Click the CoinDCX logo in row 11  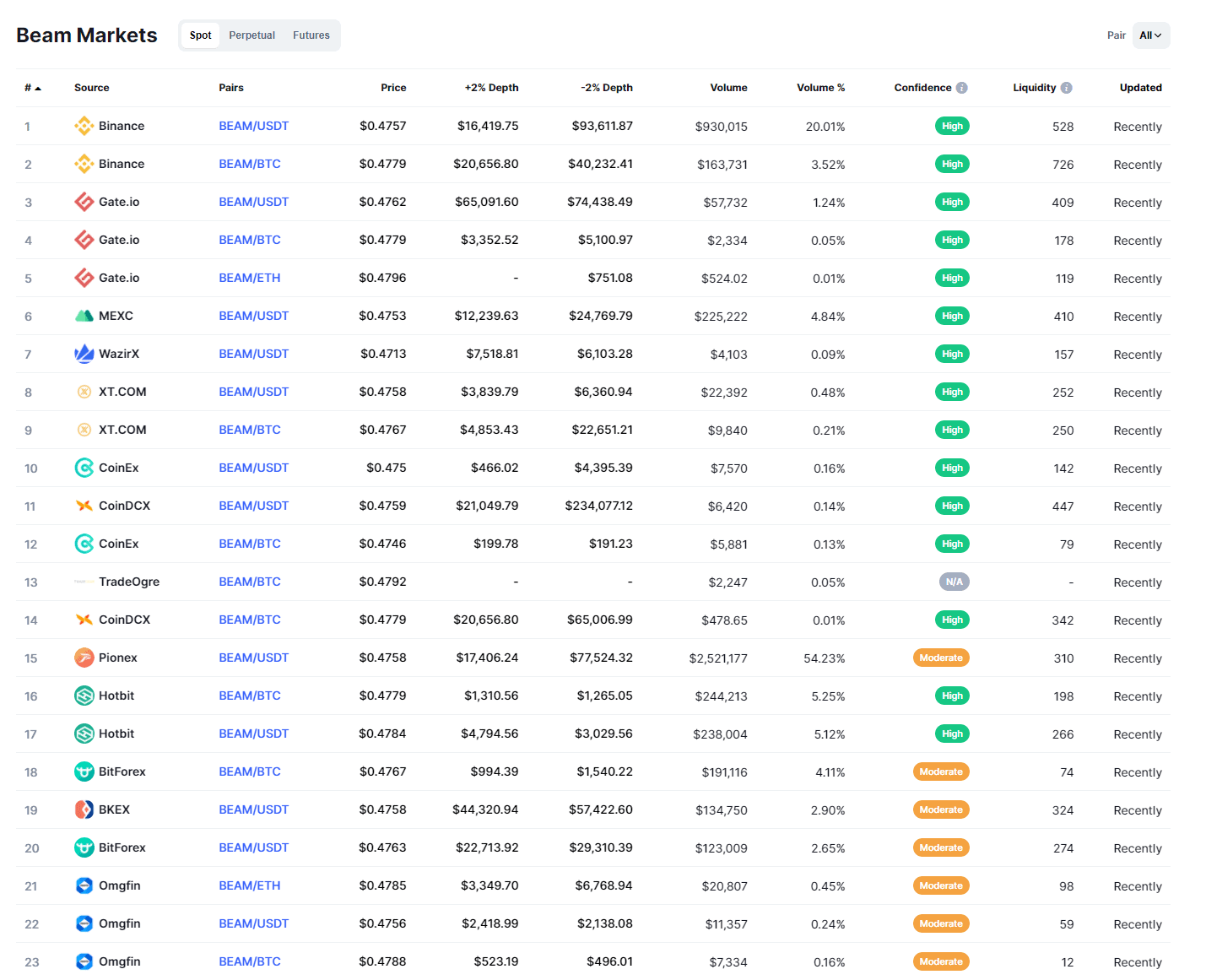coord(84,506)
